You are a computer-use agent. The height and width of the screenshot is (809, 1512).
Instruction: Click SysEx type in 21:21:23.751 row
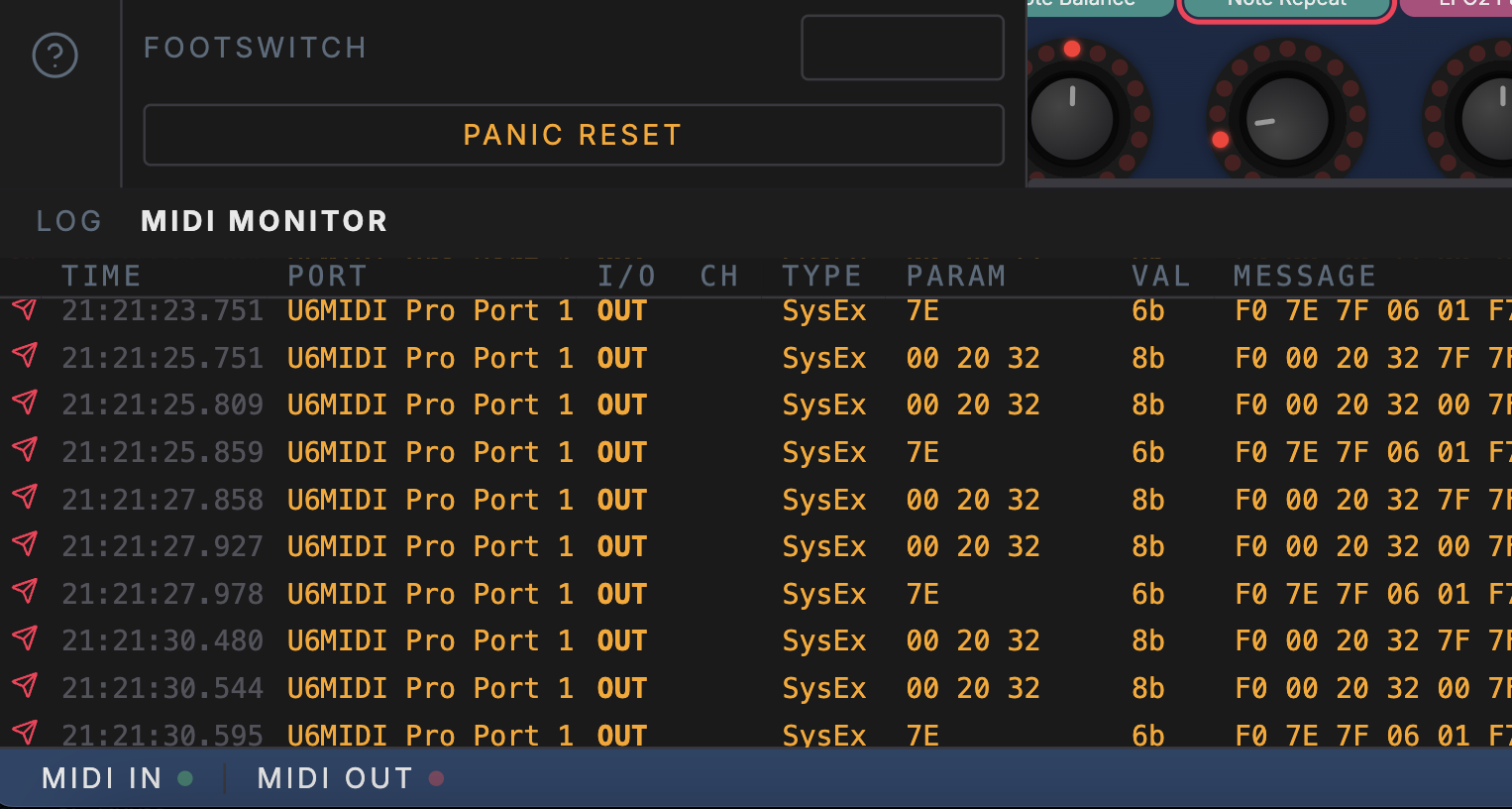(x=824, y=311)
